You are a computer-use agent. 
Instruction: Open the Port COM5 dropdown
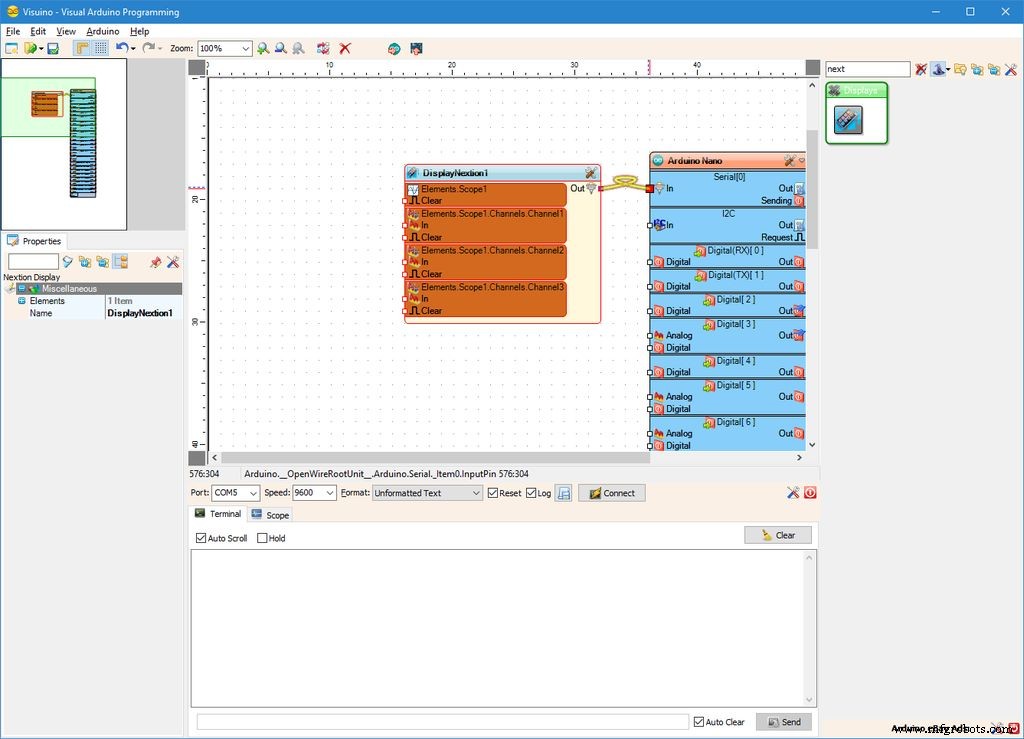pos(252,493)
